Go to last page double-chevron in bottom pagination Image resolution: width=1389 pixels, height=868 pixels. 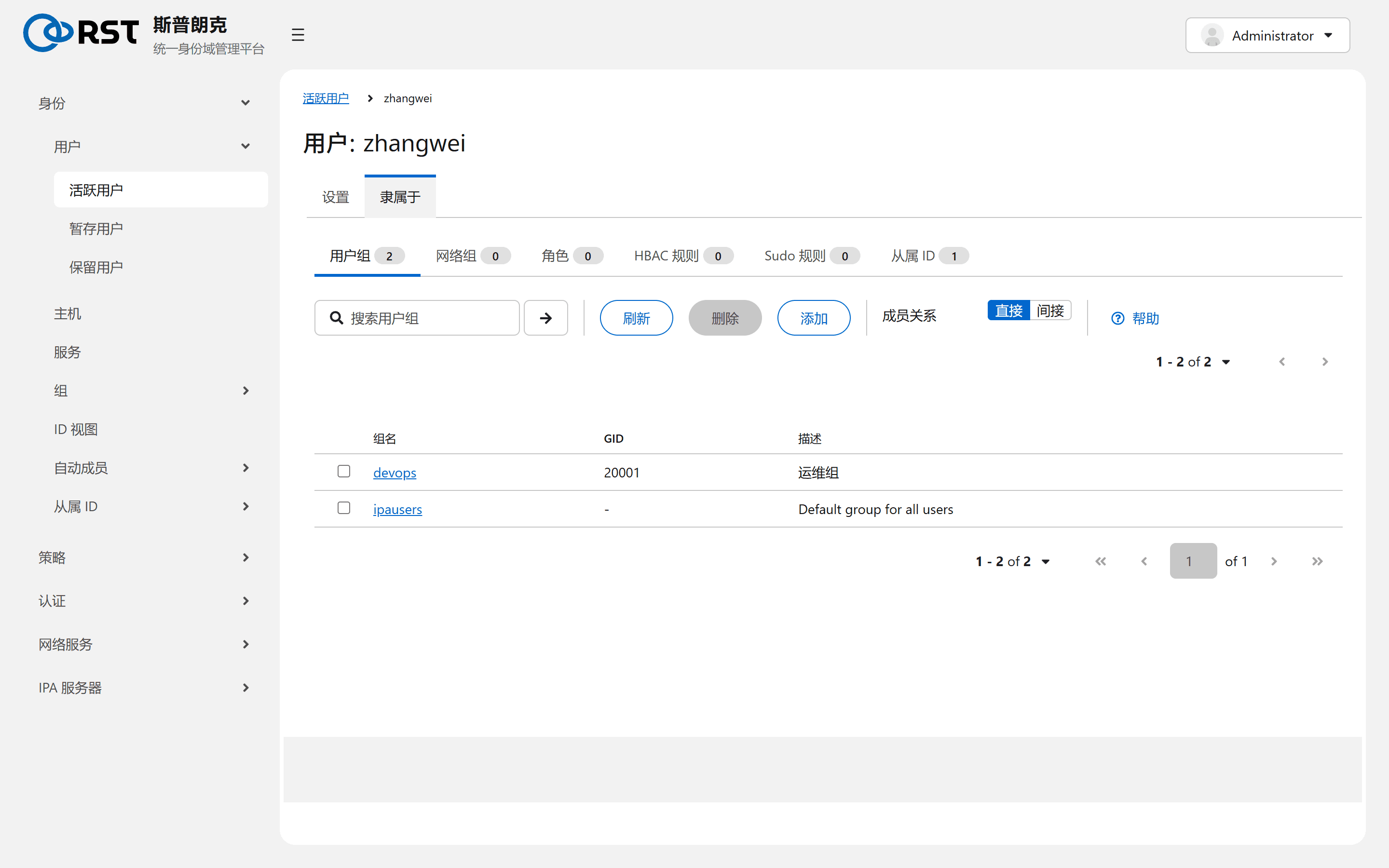point(1317,561)
